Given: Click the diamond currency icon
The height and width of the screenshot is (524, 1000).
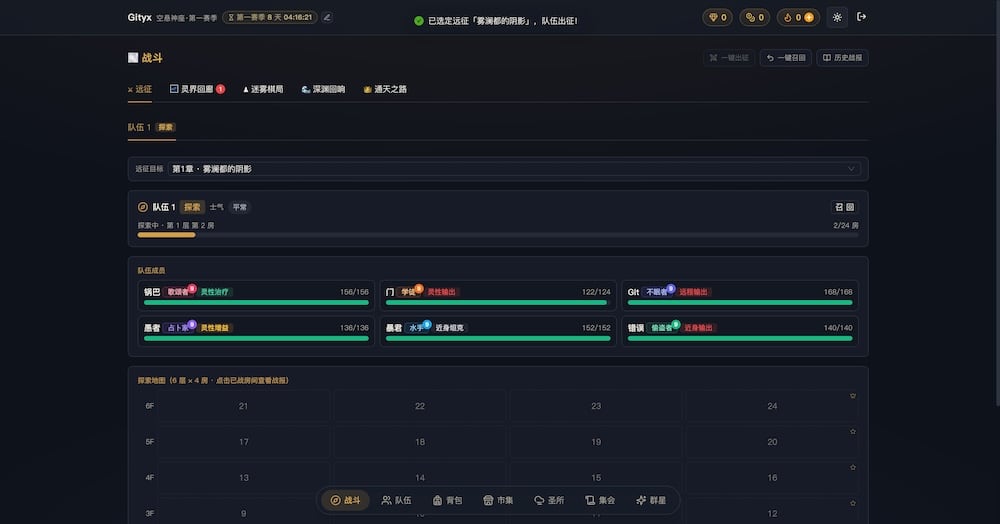Looking at the screenshot, I should (x=713, y=17).
